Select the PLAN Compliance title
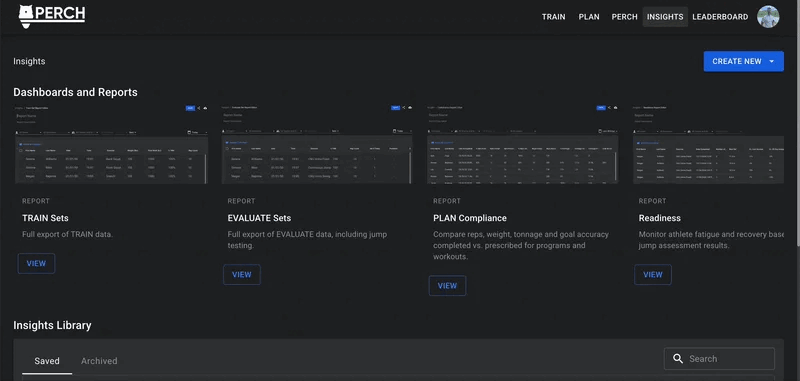Screen dimensions: 800x381 [470, 218]
